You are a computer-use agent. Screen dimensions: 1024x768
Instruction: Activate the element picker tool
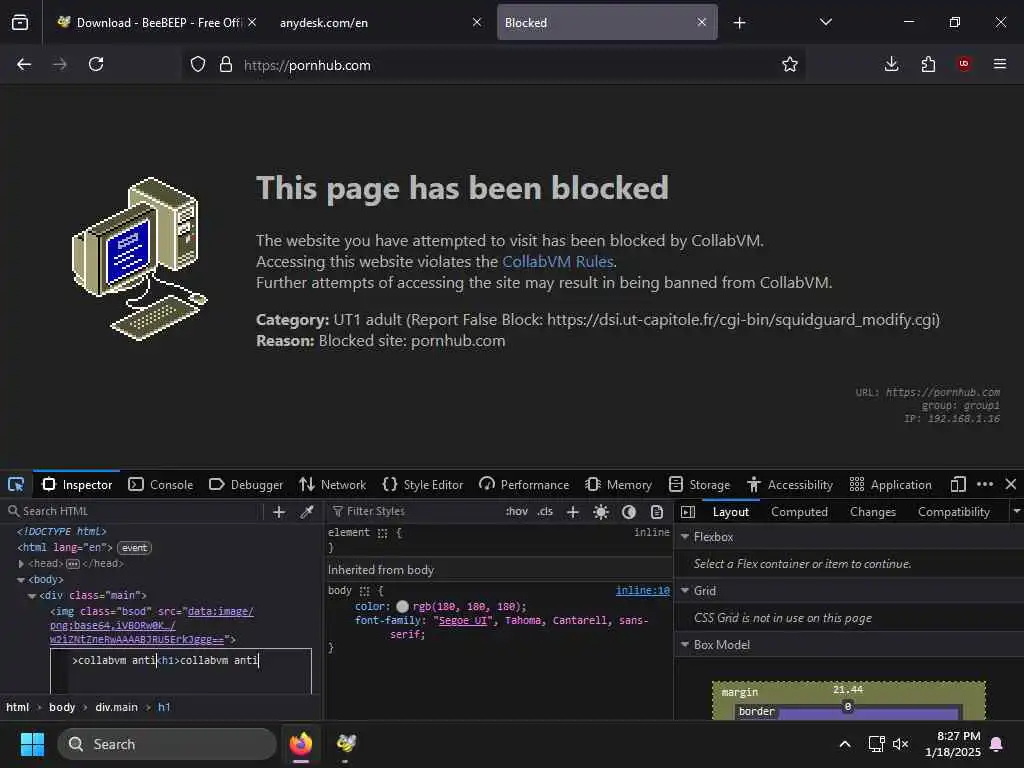pyautogui.click(x=16, y=485)
